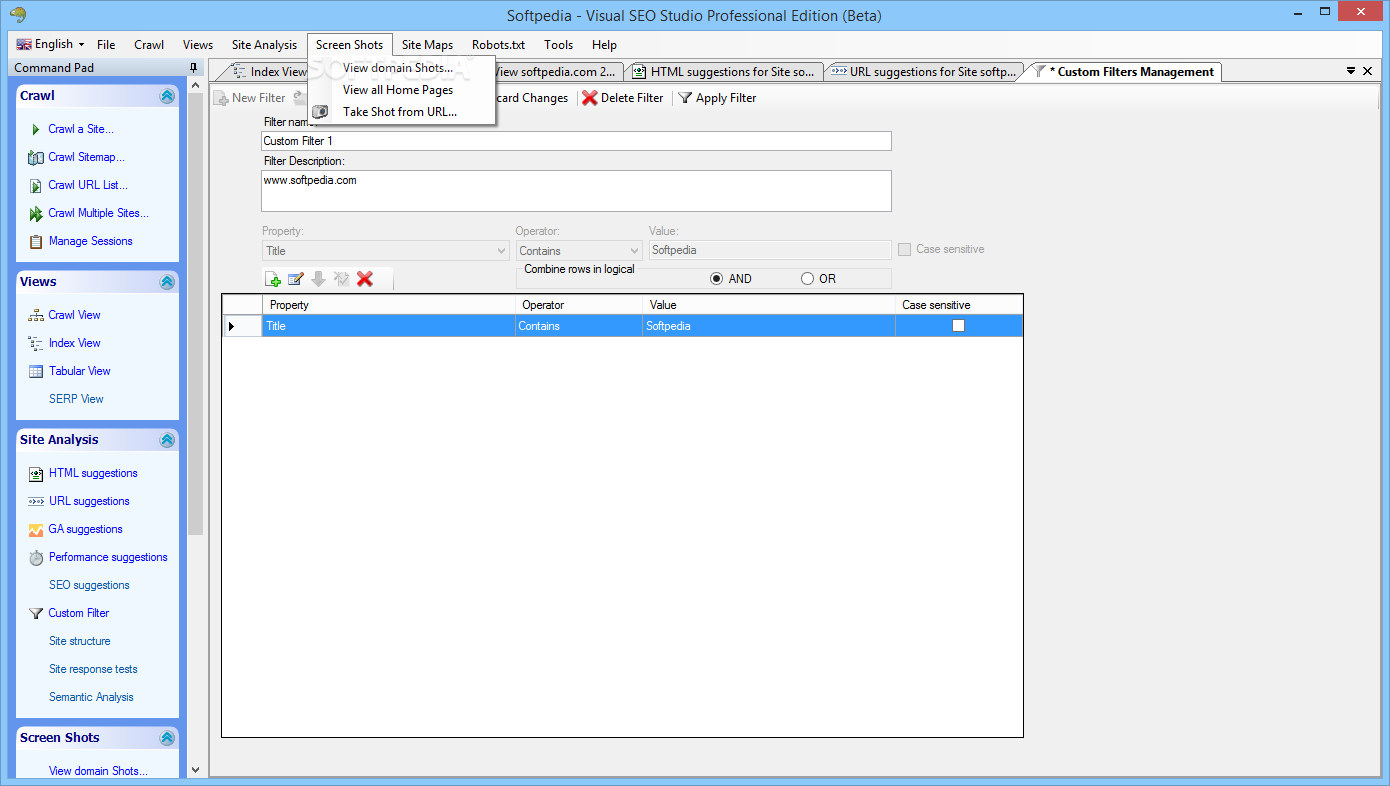Choose Take Shot from URL menu entry
This screenshot has width=1390, height=786.
tap(400, 112)
